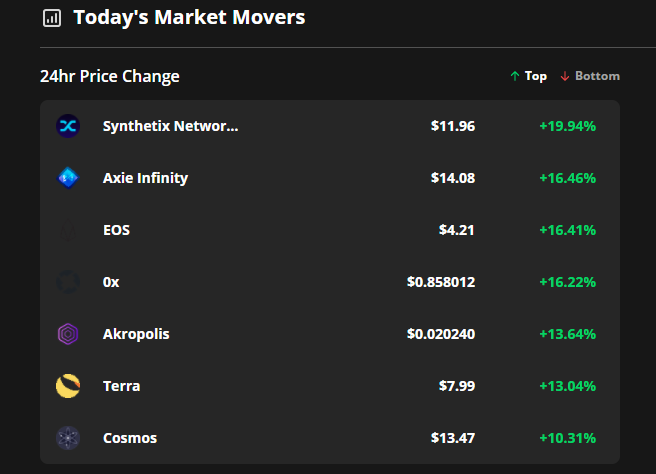
Task: Click the 0x coin icon
Action: [68, 282]
